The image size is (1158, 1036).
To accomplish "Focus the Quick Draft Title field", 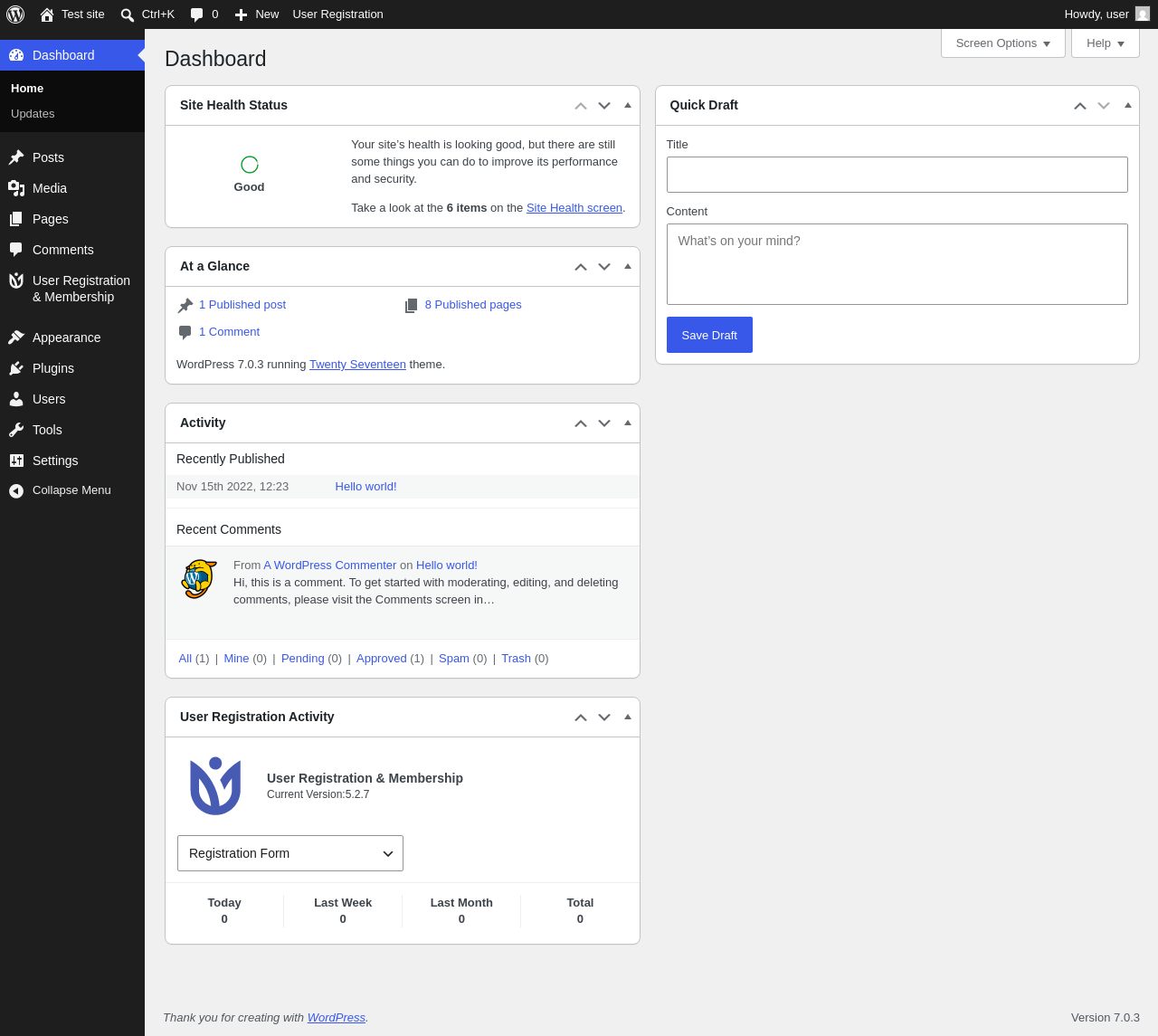I will 897,175.
